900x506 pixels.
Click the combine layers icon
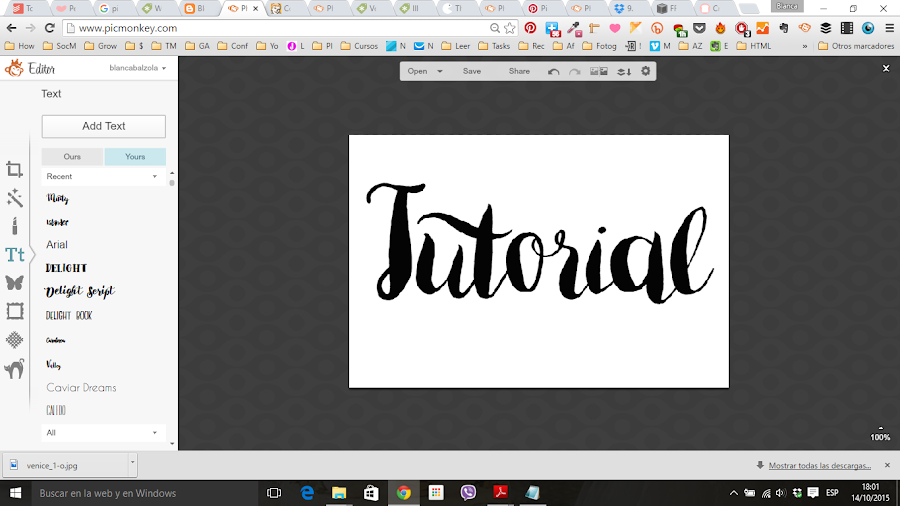click(624, 72)
